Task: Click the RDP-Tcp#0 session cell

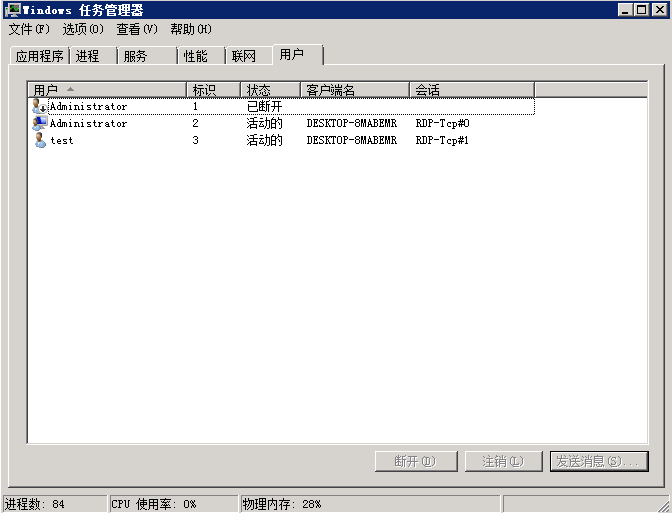Action: (442, 123)
